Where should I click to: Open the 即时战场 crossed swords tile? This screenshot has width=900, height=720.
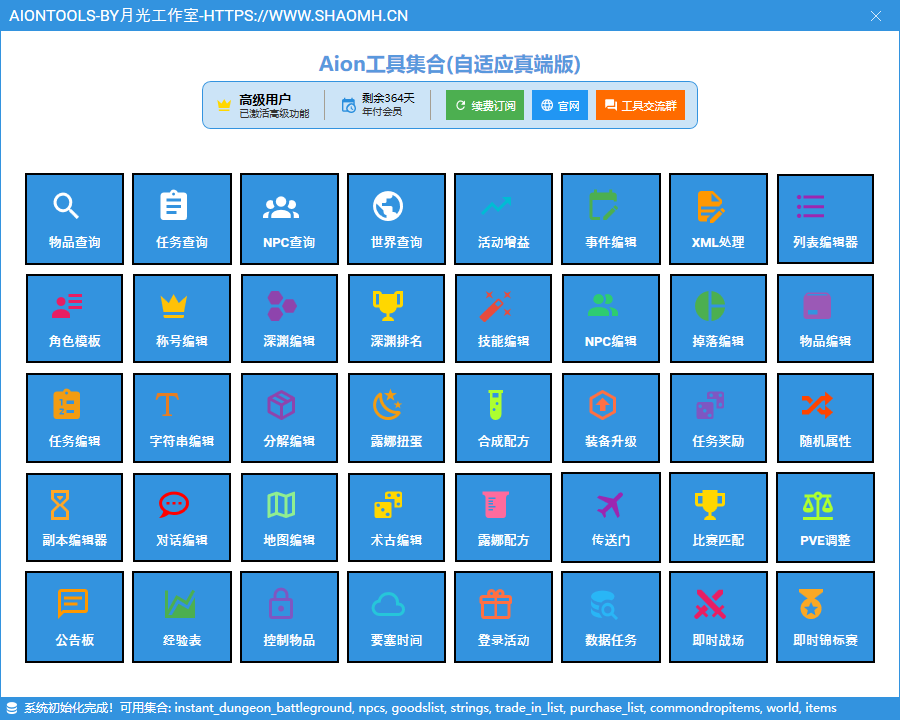[x=718, y=617]
